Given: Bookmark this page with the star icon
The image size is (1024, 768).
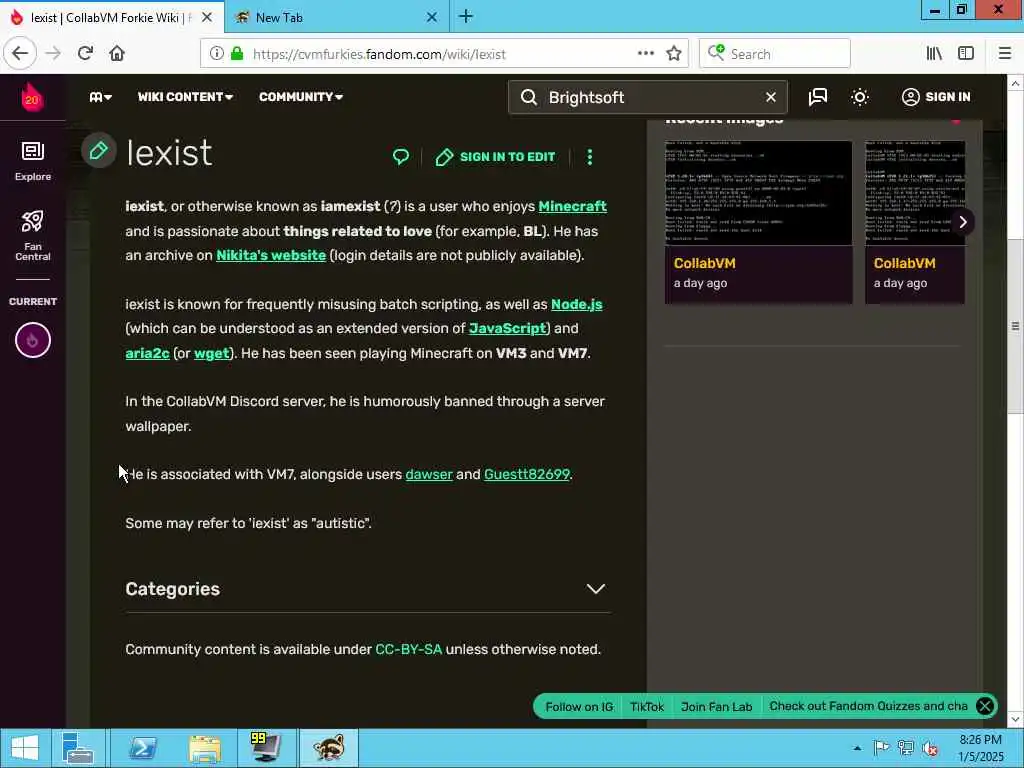Looking at the screenshot, I should tap(674, 54).
